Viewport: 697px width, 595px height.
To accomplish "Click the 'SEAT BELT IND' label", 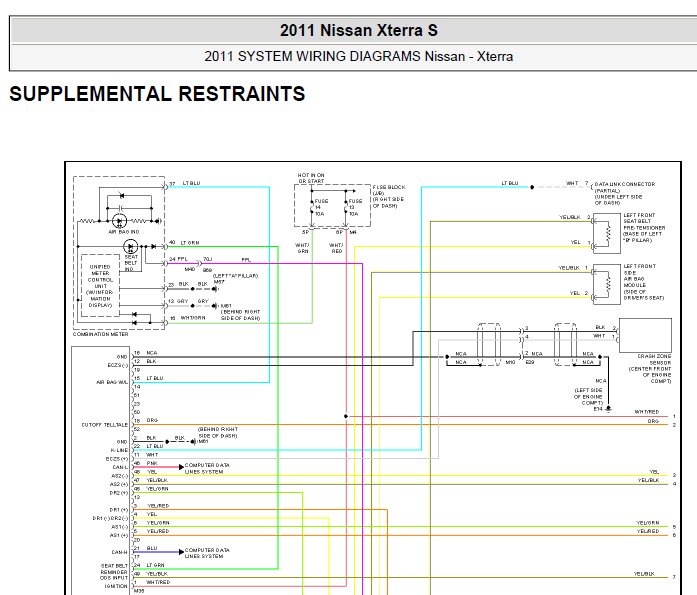I will click(131, 263).
